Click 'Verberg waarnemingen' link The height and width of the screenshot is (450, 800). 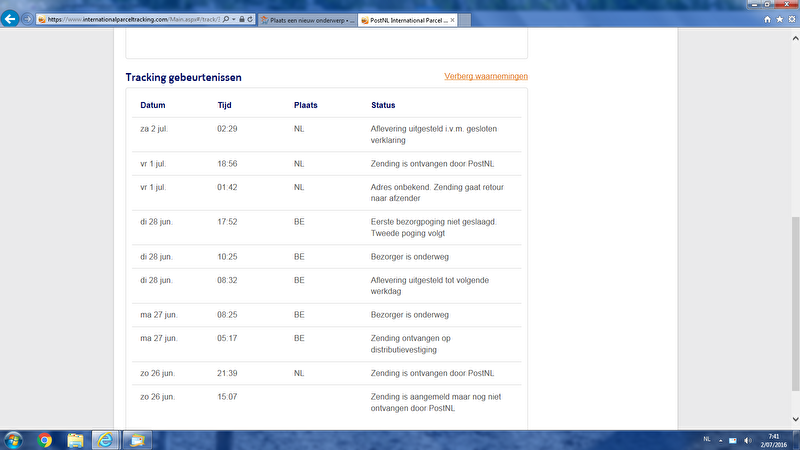tap(486, 76)
